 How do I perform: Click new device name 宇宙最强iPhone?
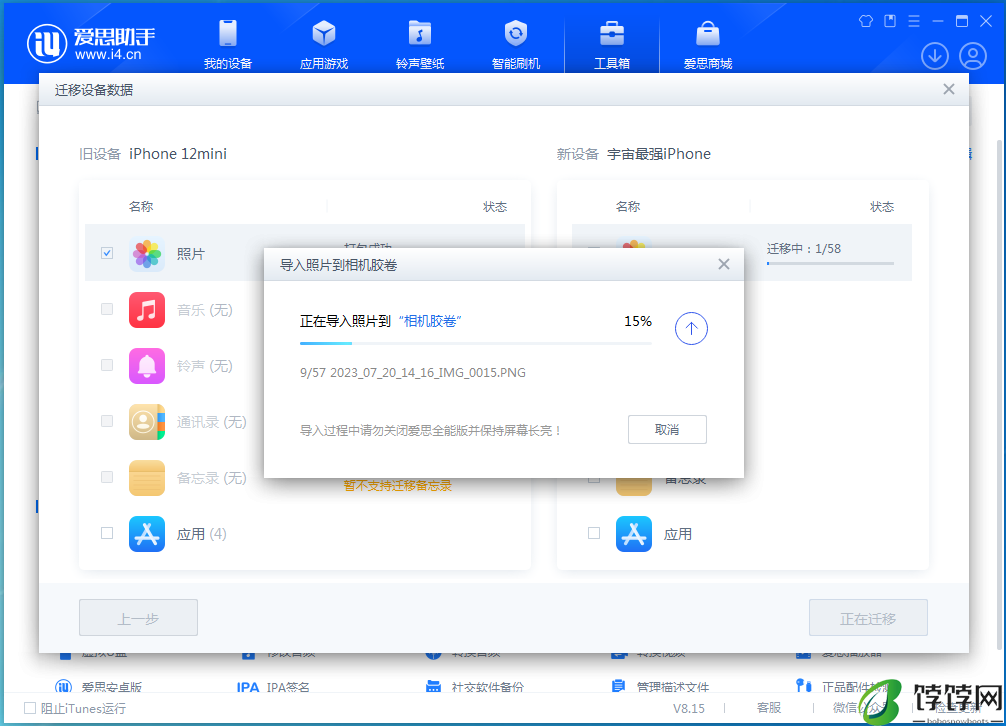pyautogui.click(x=659, y=154)
